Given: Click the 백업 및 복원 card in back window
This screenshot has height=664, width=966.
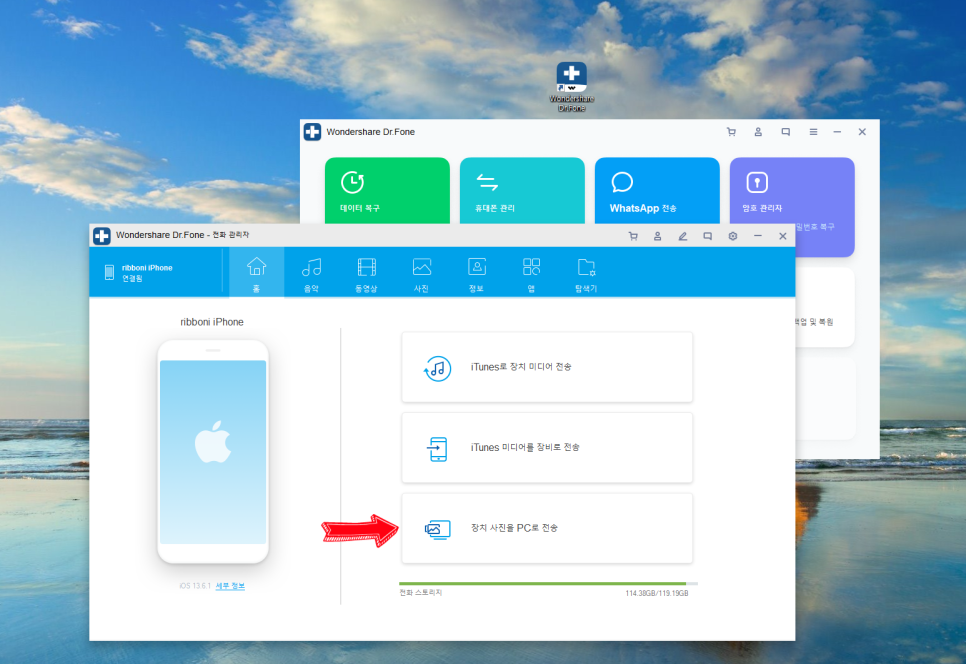Looking at the screenshot, I should 824,307.
